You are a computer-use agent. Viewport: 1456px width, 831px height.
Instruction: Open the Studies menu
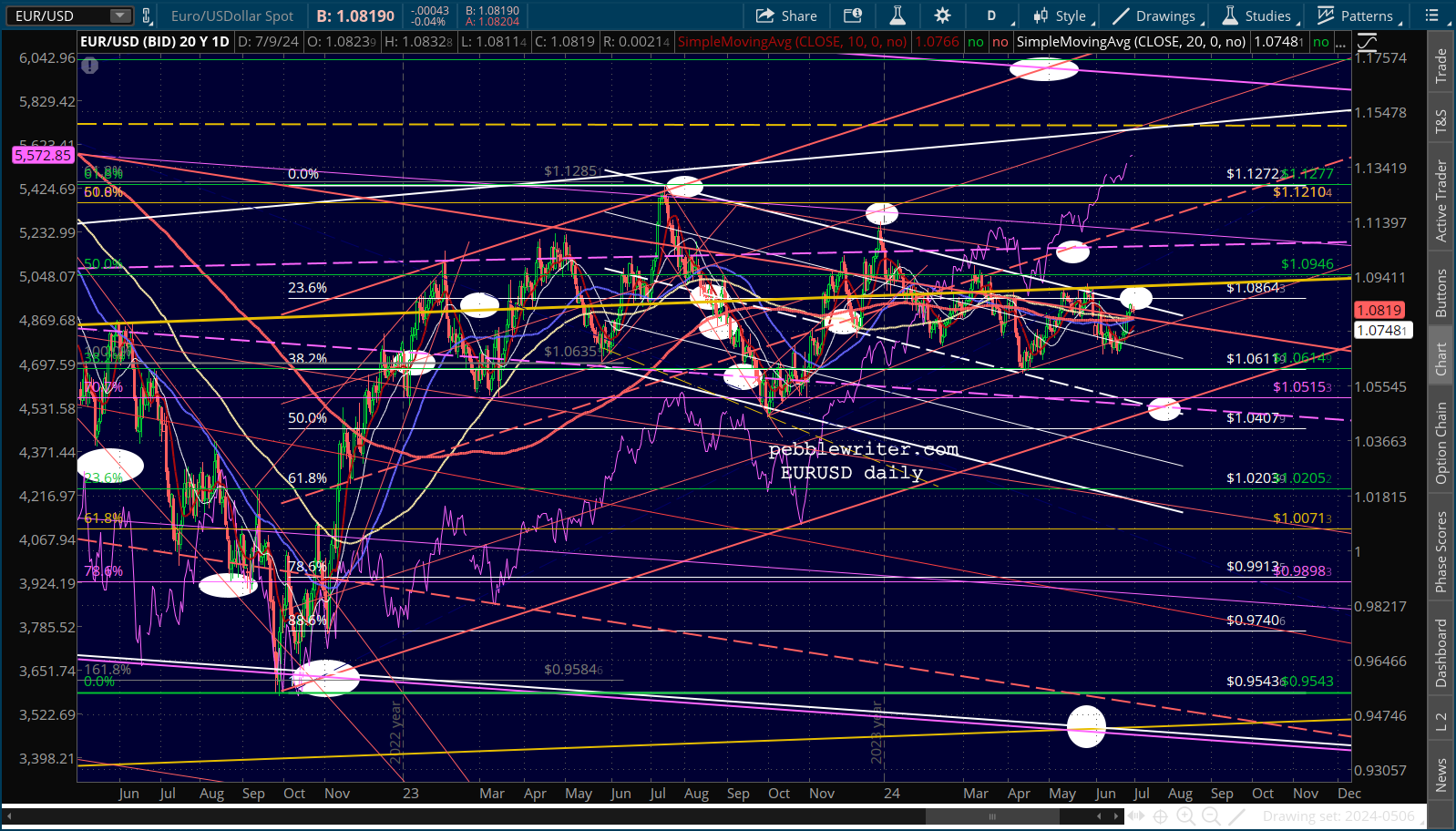(x=1258, y=15)
